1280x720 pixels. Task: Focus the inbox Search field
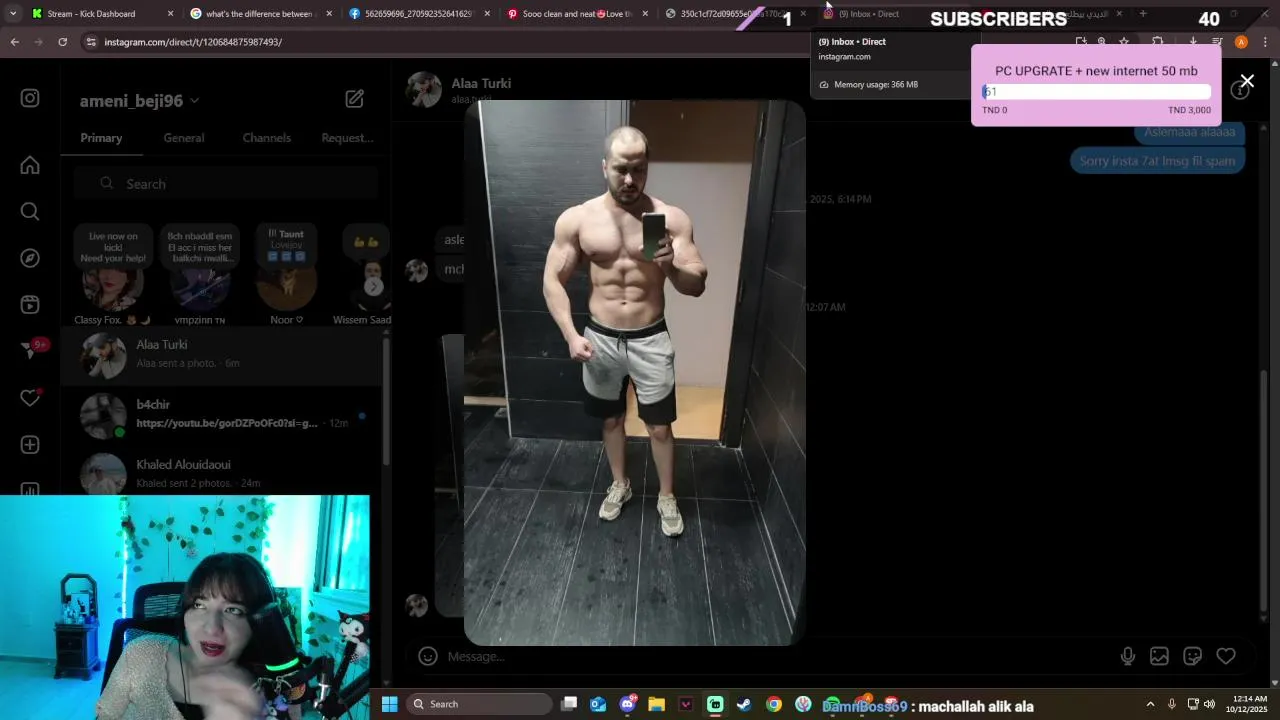tap(225, 184)
